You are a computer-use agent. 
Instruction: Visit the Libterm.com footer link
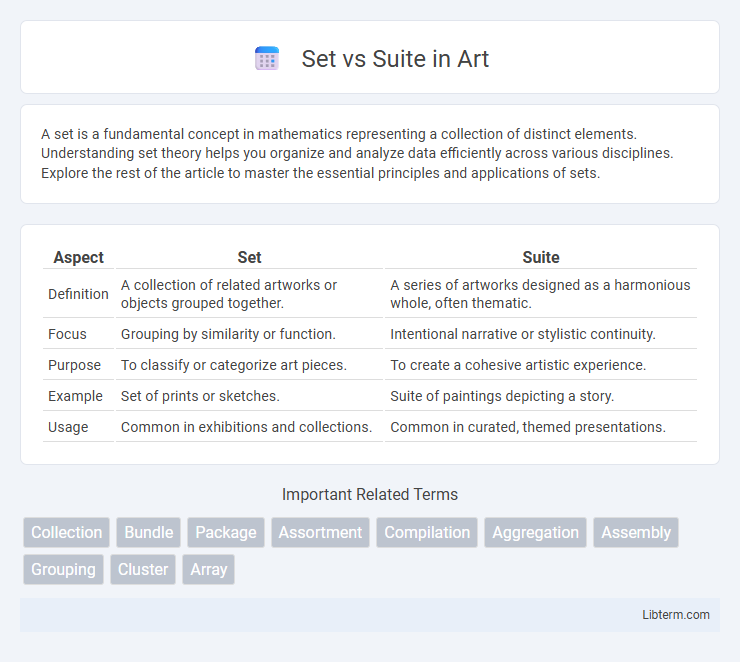[x=676, y=614]
